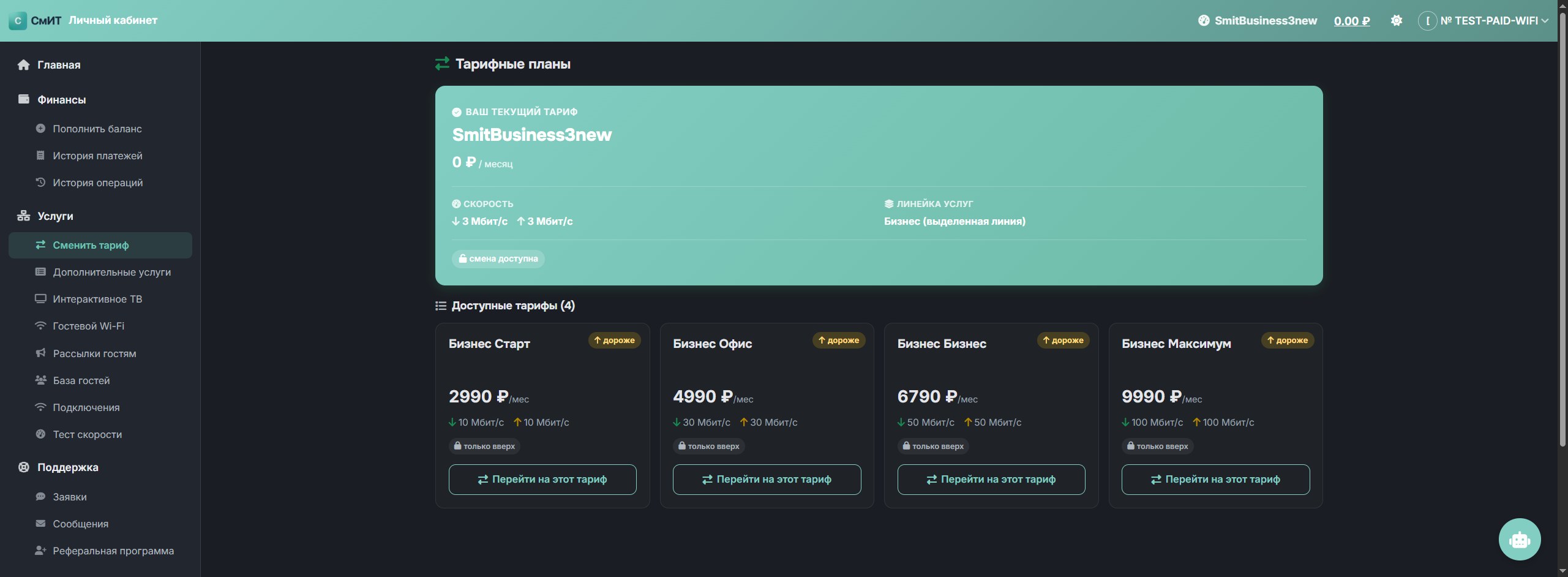
Task: Switch to the Бизнес Максимум tariff
Action: pyautogui.click(x=1215, y=480)
